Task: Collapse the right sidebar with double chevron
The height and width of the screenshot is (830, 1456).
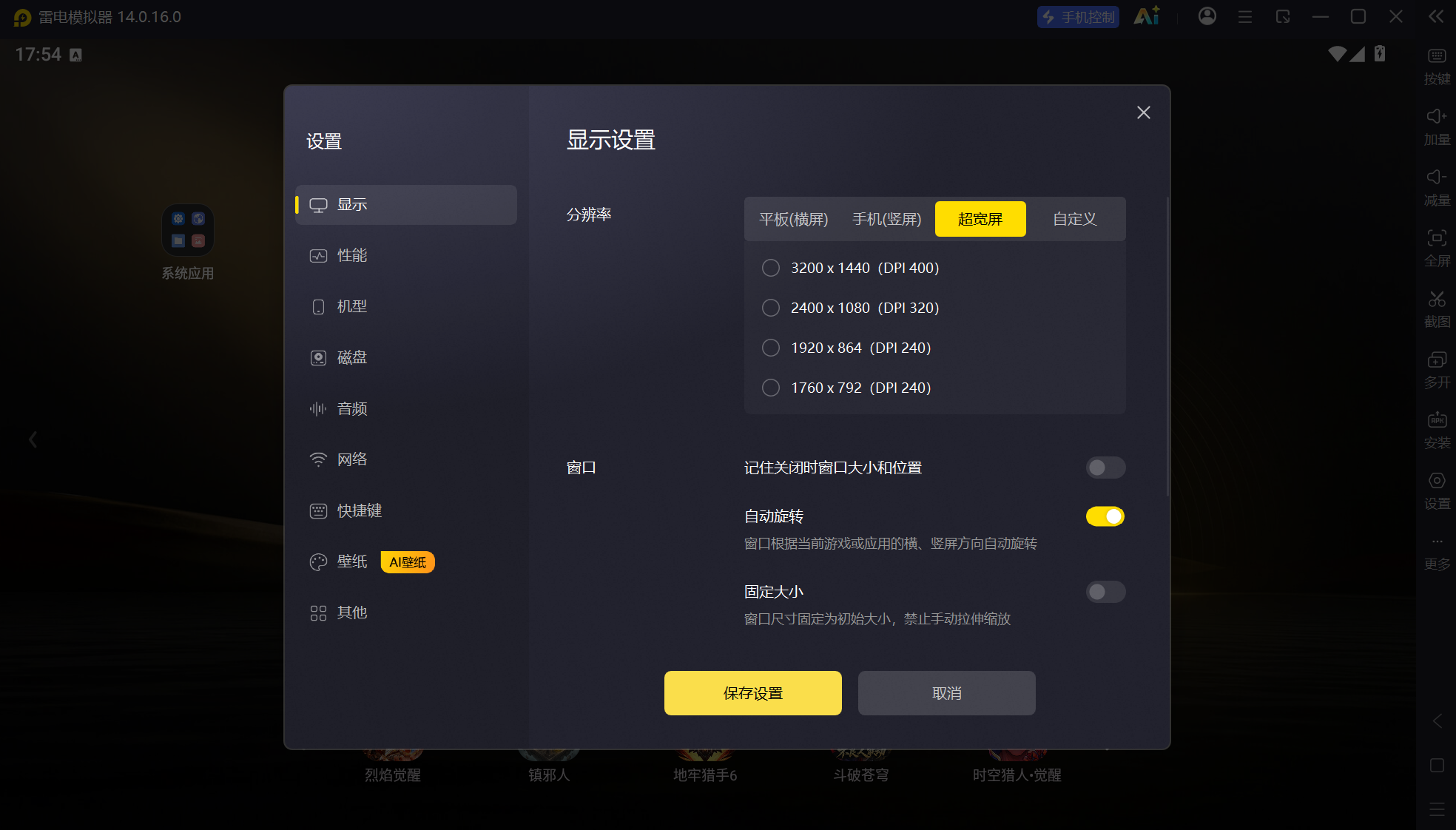Action: [1435, 16]
